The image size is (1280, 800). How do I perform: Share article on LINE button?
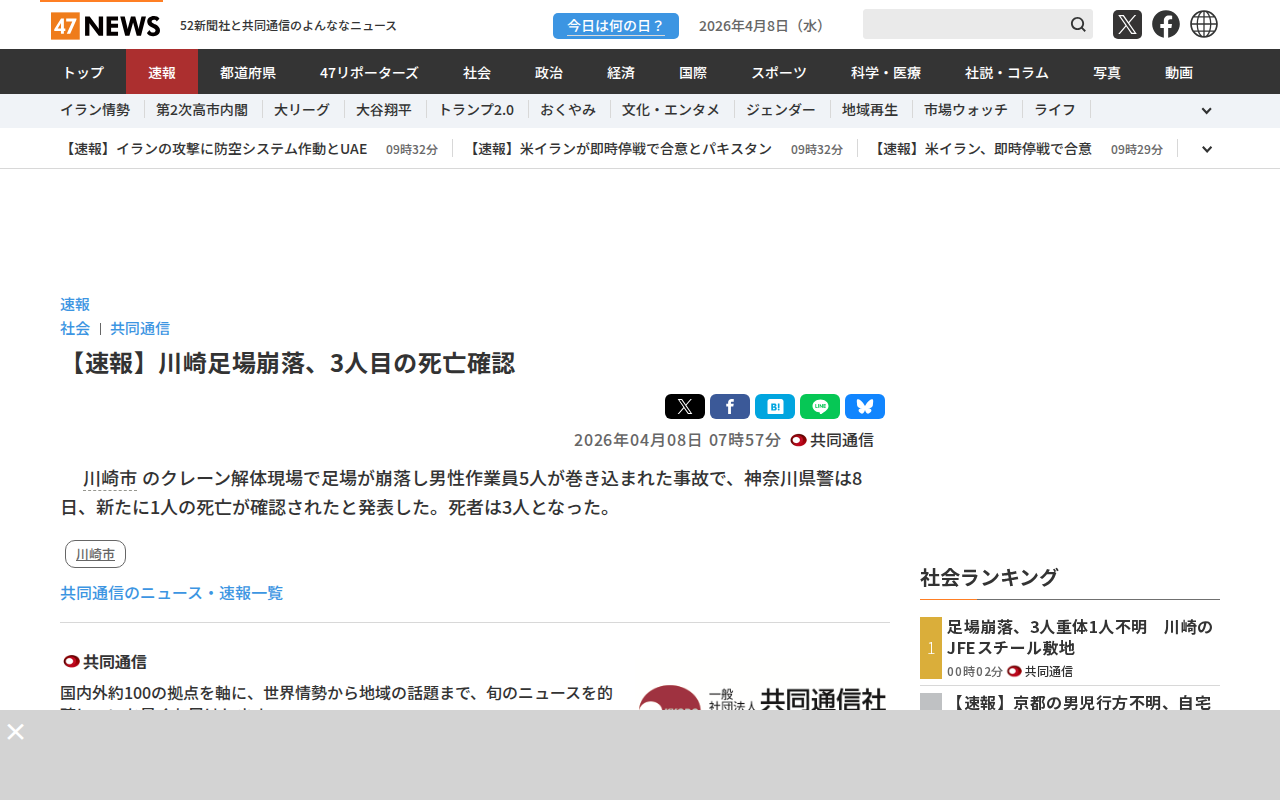tap(820, 406)
